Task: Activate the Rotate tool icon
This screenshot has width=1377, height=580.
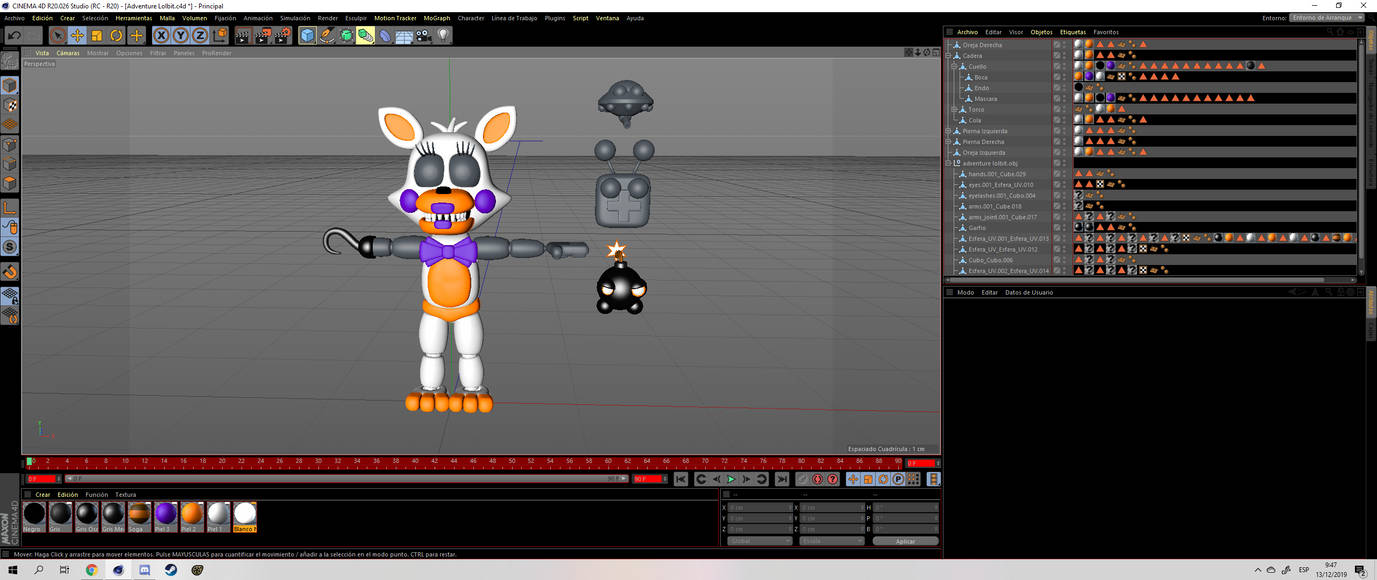Action: pos(117,35)
